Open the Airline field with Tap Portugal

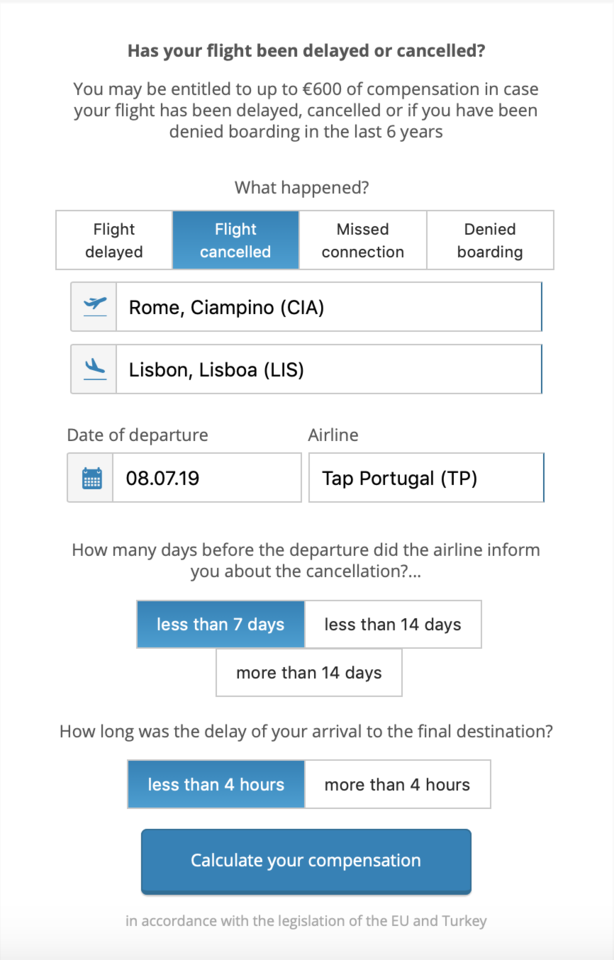pos(426,478)
